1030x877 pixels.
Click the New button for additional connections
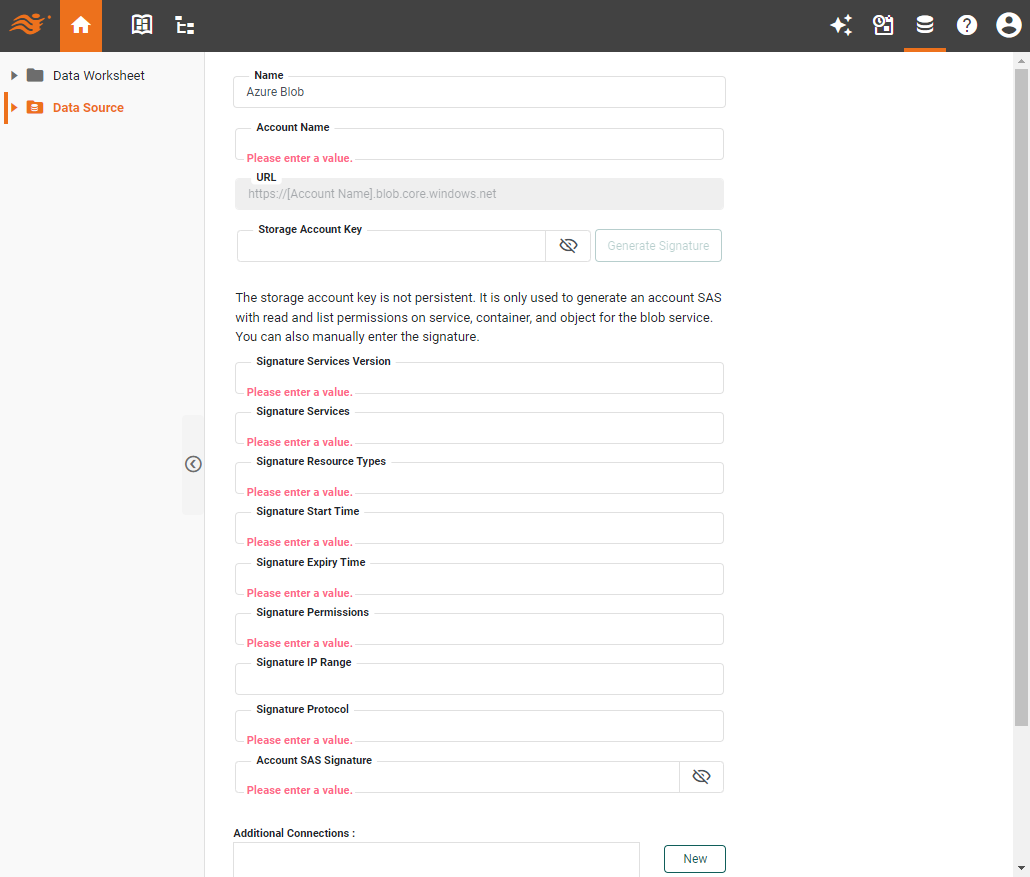[694, 859]
